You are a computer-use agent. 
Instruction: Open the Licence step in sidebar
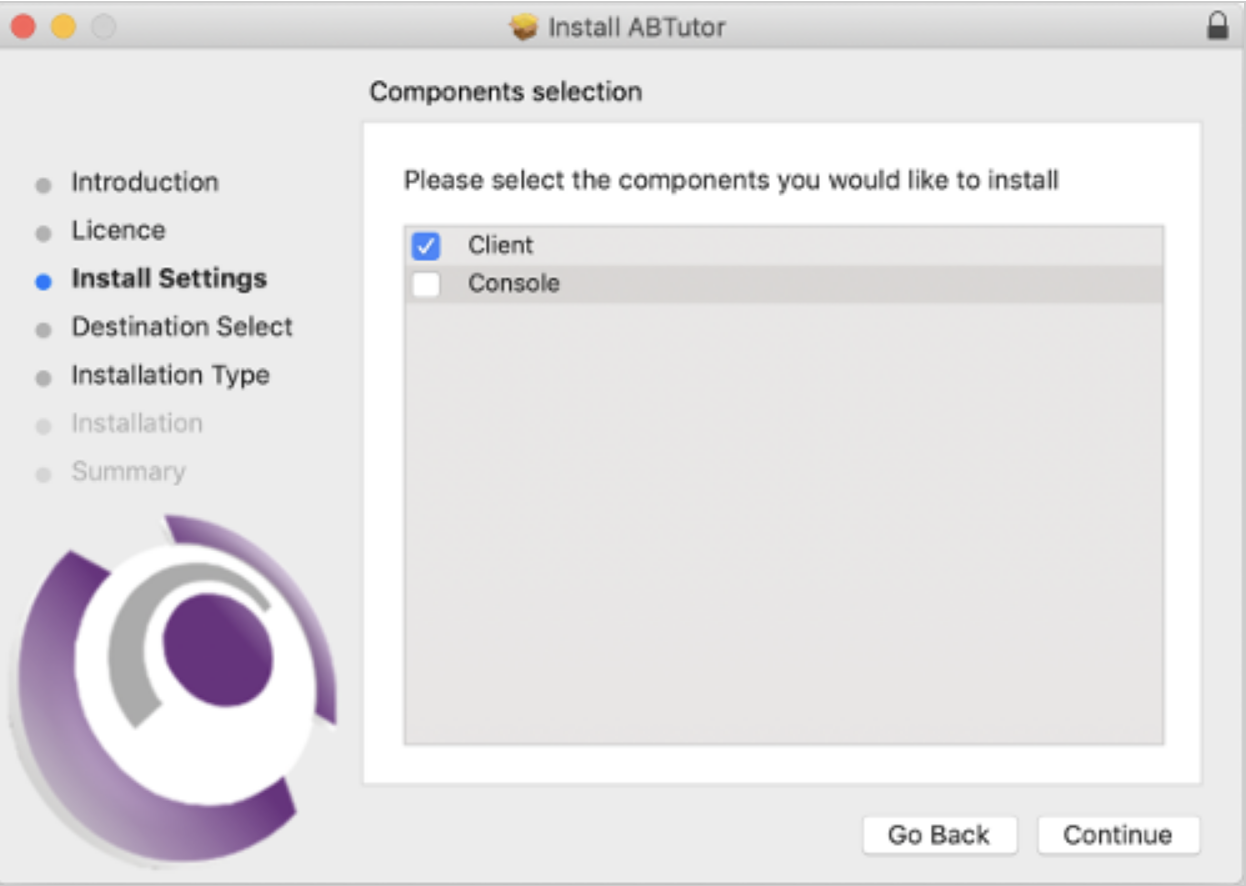118,230
